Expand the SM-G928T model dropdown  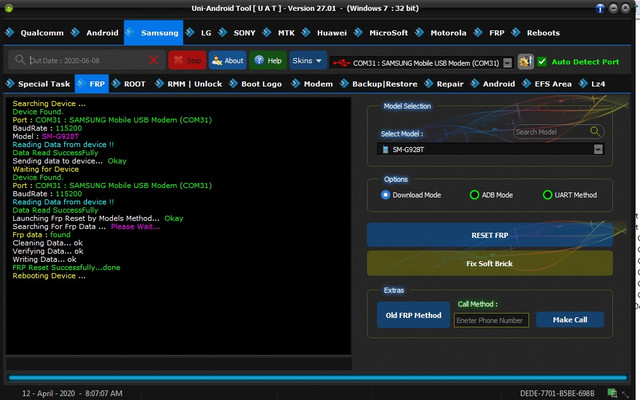tap(598, 149)
